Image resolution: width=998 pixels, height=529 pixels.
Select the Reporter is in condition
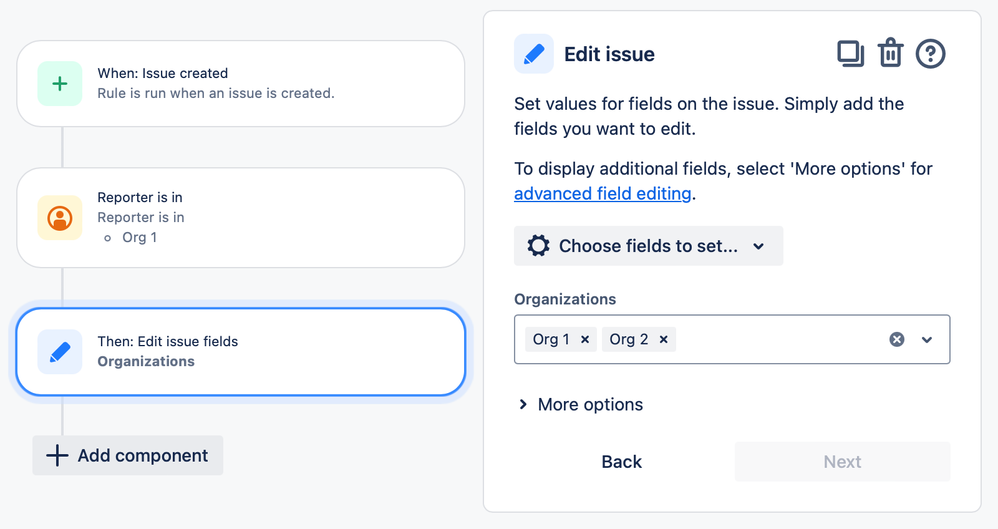pos(241,218)
